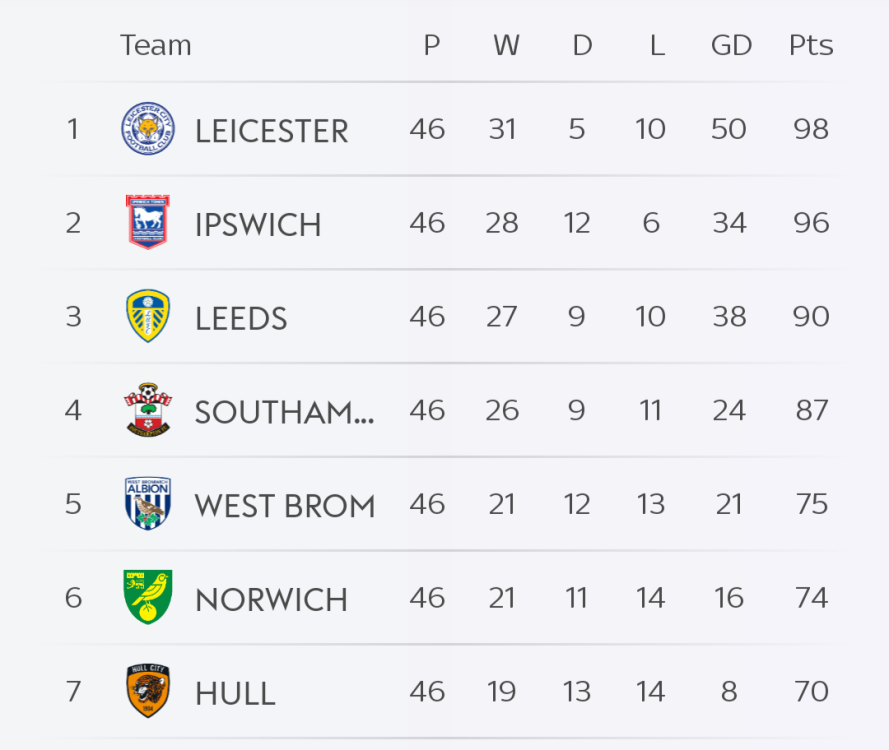Click Hull's goal difference value 8
This screenshot has width=889, height=750.
[x=729, y=690]
